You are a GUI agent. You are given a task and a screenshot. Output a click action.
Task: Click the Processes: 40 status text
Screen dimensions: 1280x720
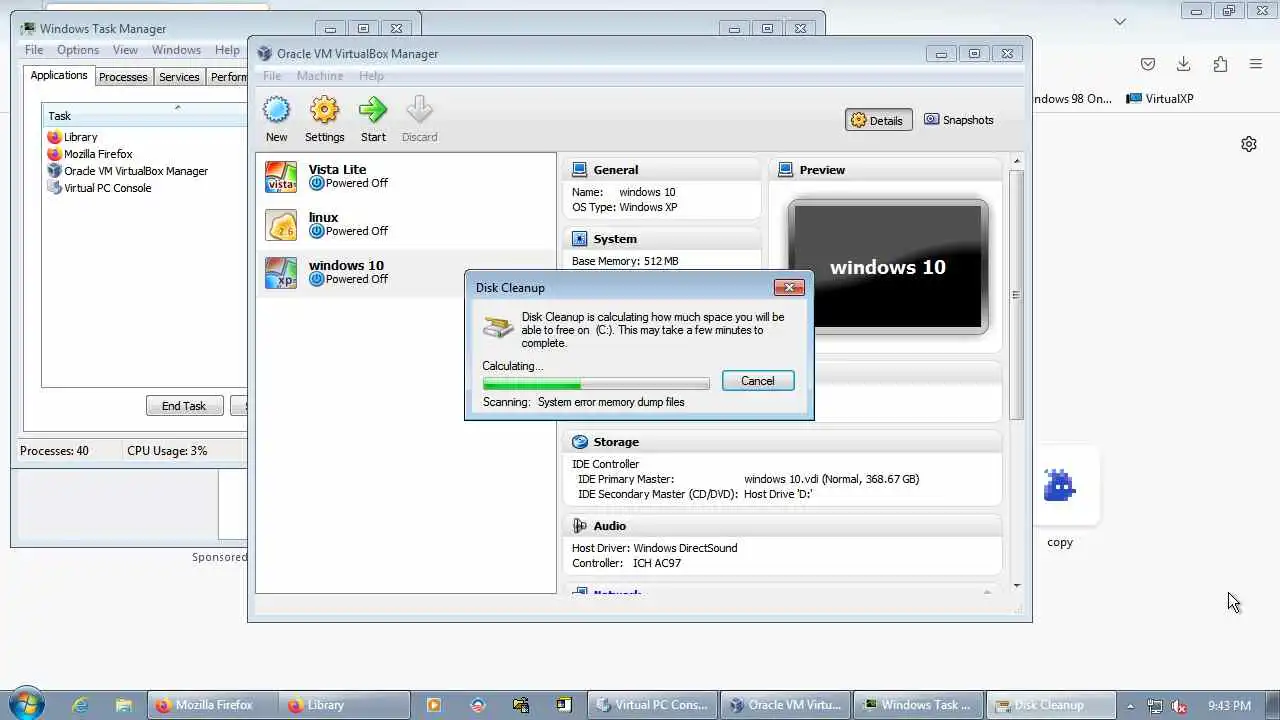tap(54, 451)
